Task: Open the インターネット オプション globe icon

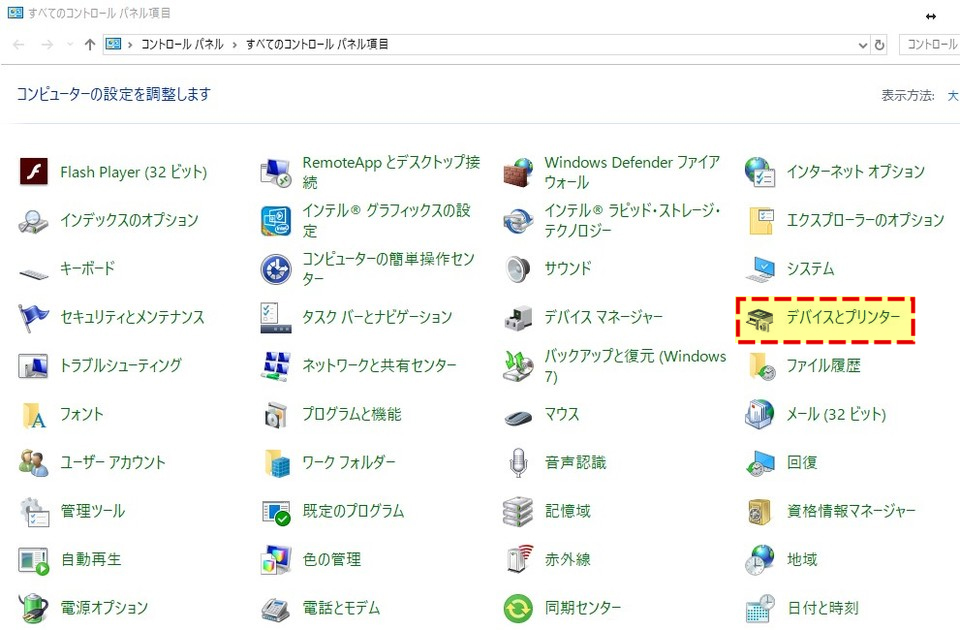Action: coord(760,172)
